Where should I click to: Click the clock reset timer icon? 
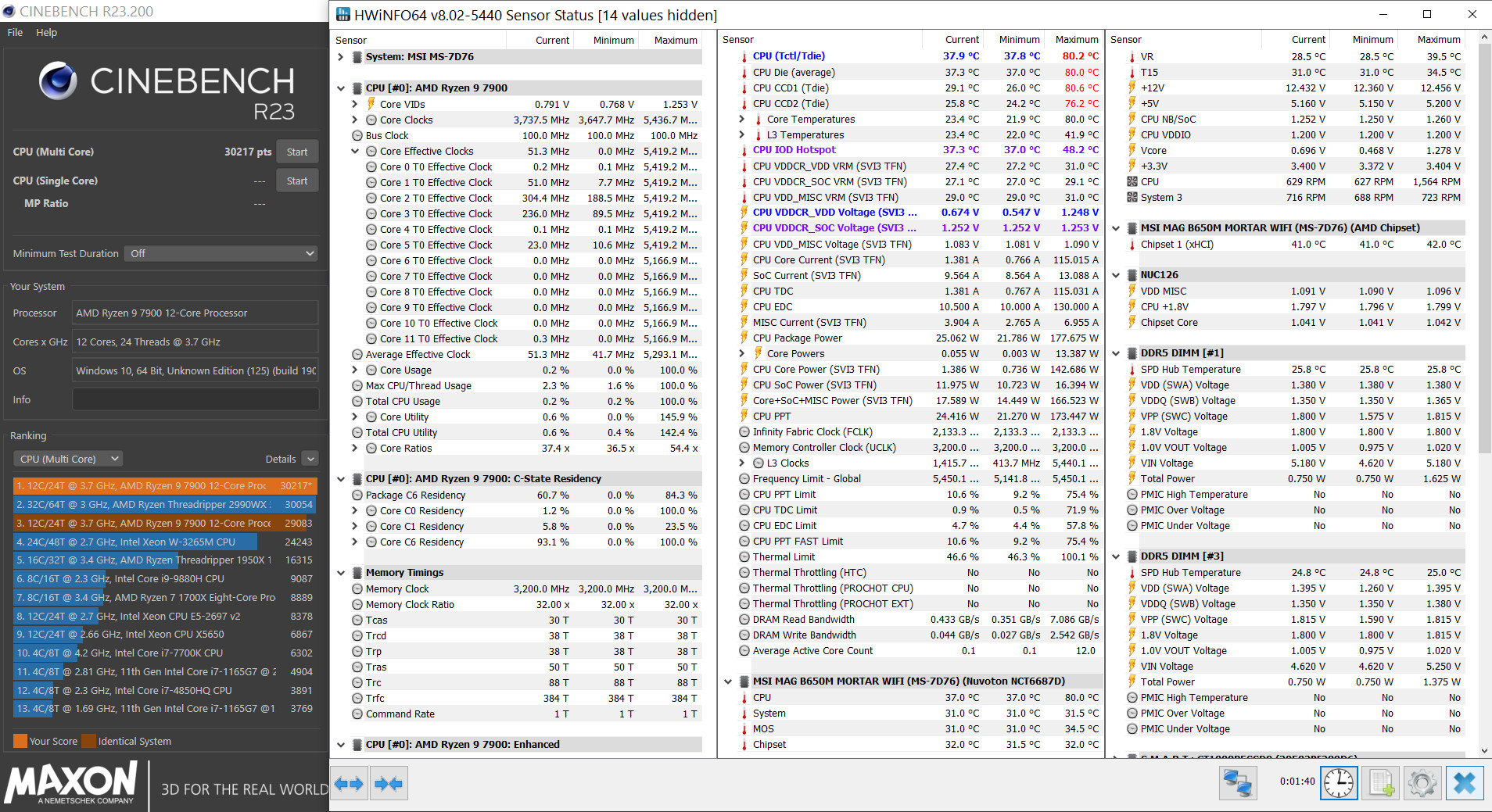point(1339,782)
